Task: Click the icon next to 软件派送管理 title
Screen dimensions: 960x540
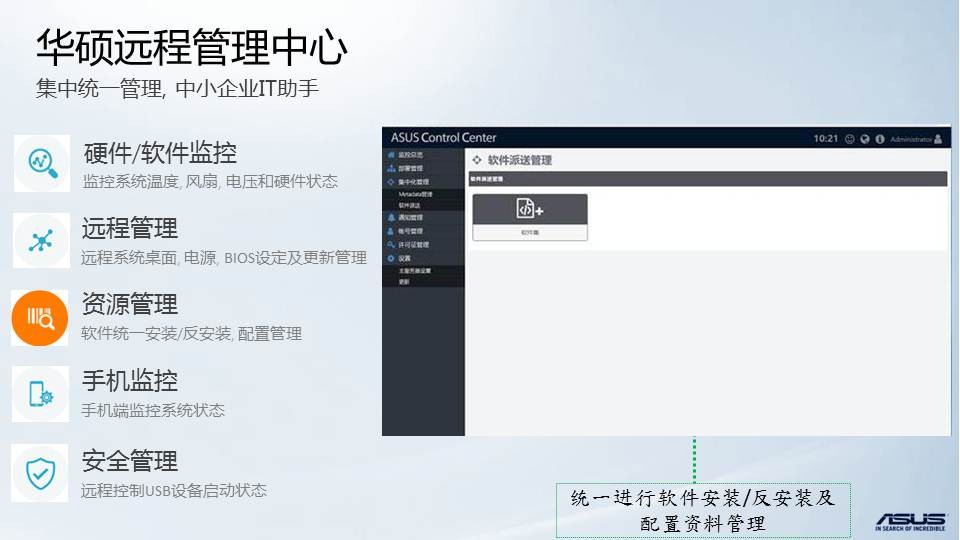Action: [x=477, y=160]
